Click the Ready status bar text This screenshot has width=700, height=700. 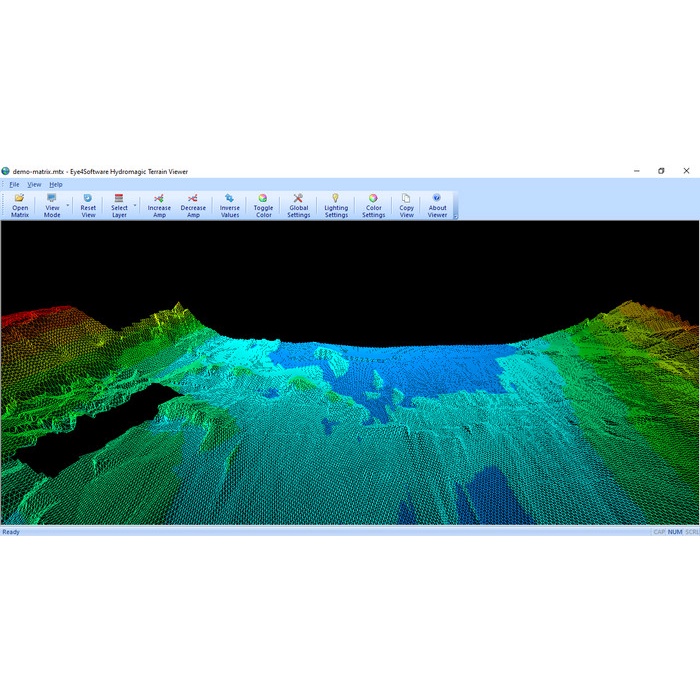(x=11, y=532)
